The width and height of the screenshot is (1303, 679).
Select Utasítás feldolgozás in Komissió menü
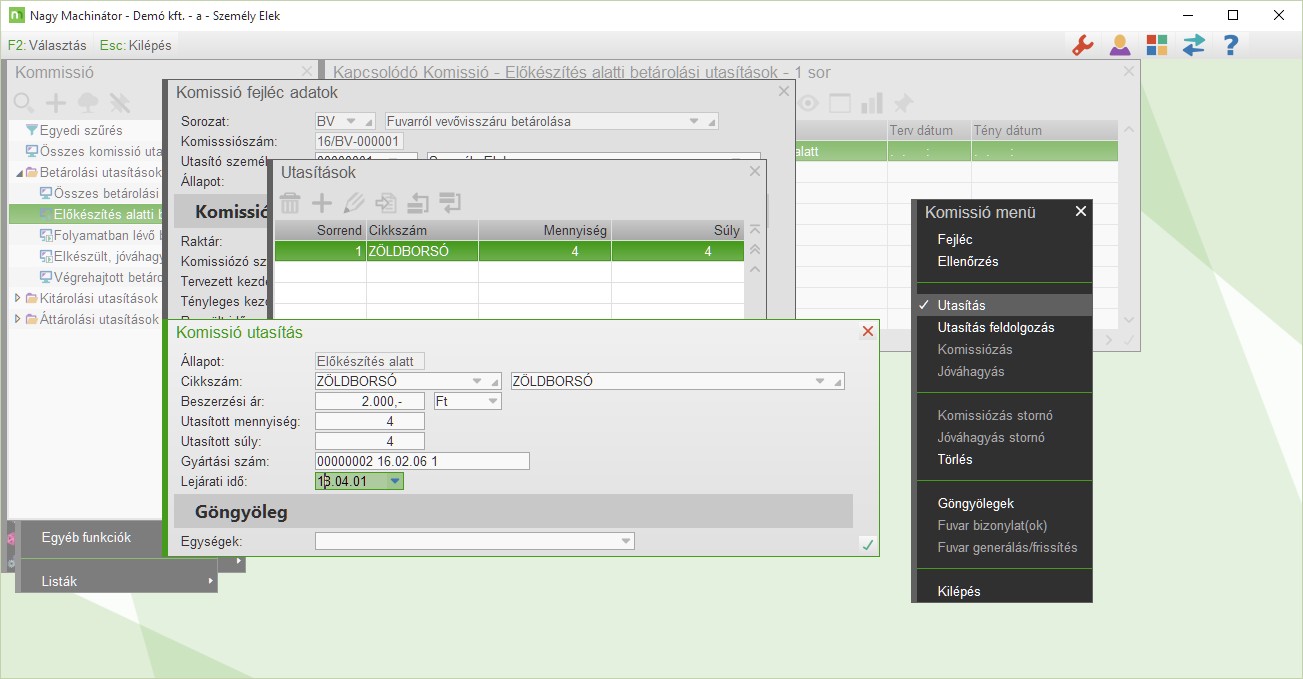pyautogui.click(x=996, y=327)
